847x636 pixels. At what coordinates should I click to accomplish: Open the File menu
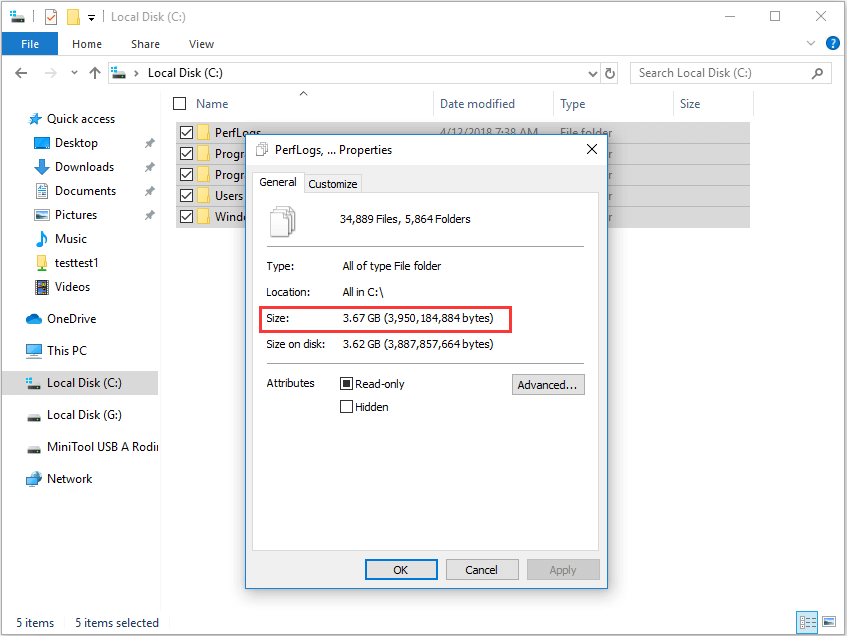[x=30, y=44]
